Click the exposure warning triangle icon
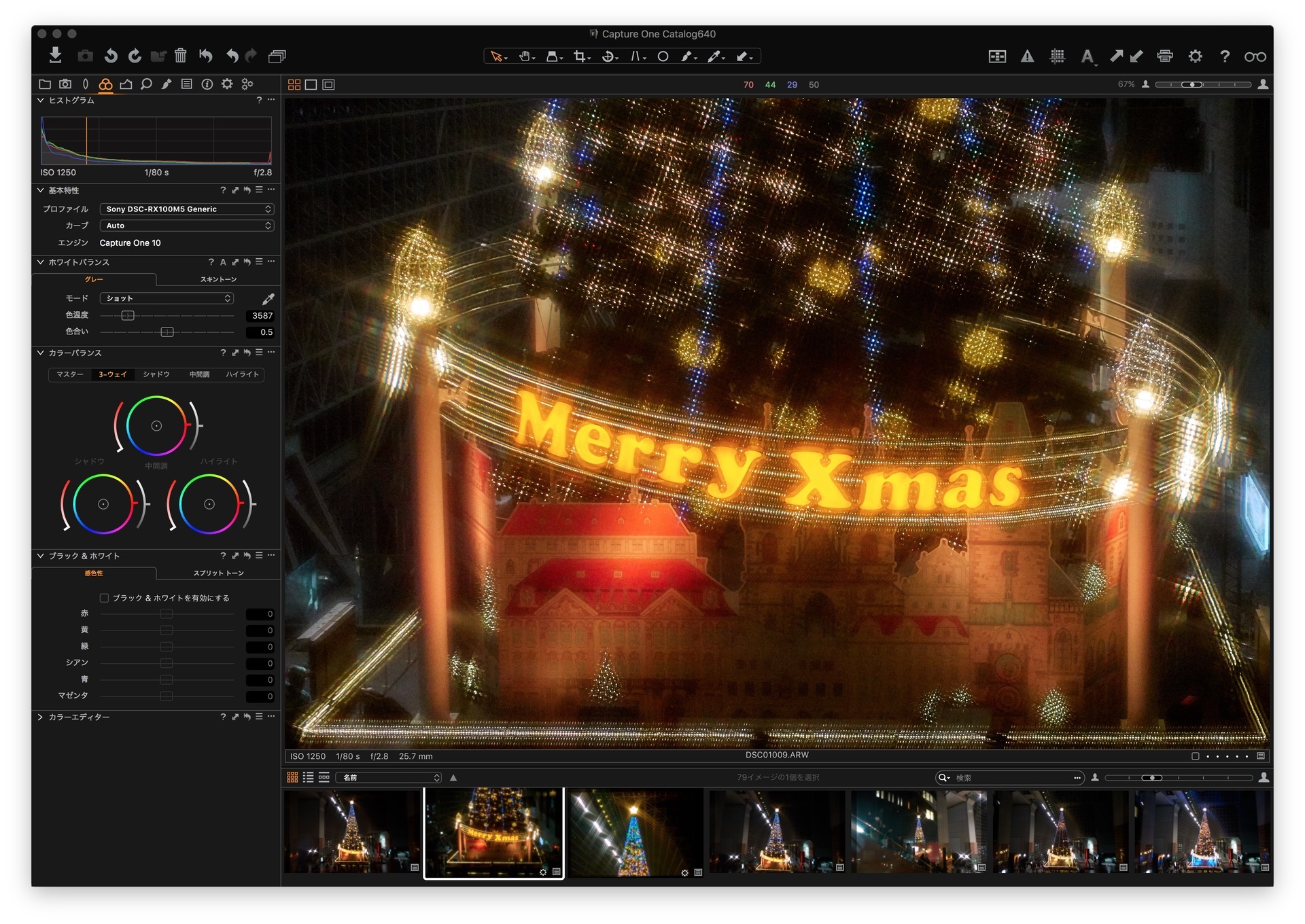The width and height of the screenshot is (1305, 924). tap(1027, 56)
